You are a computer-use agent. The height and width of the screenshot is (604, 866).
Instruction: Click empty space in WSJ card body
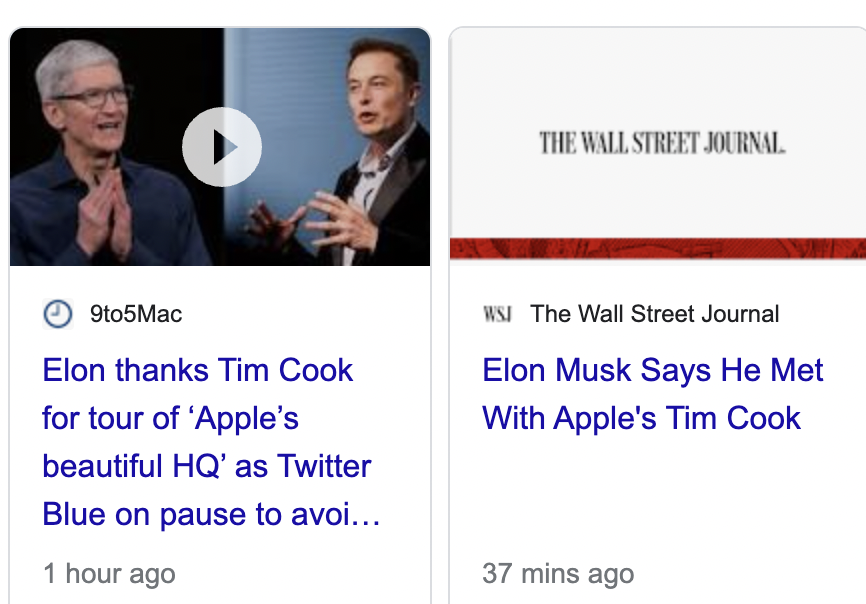coord(655,500)
